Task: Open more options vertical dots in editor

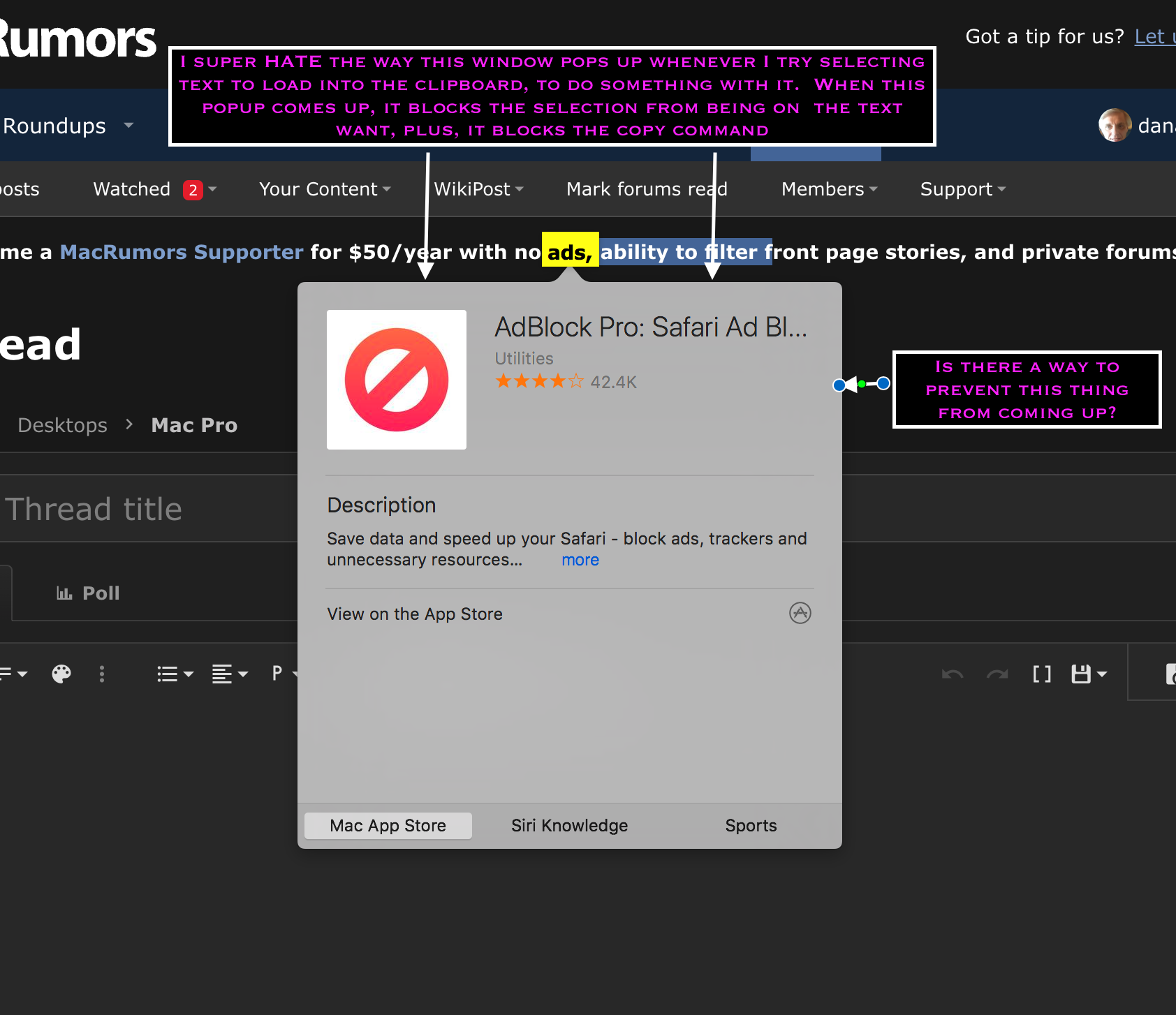Action: [102, 674]
